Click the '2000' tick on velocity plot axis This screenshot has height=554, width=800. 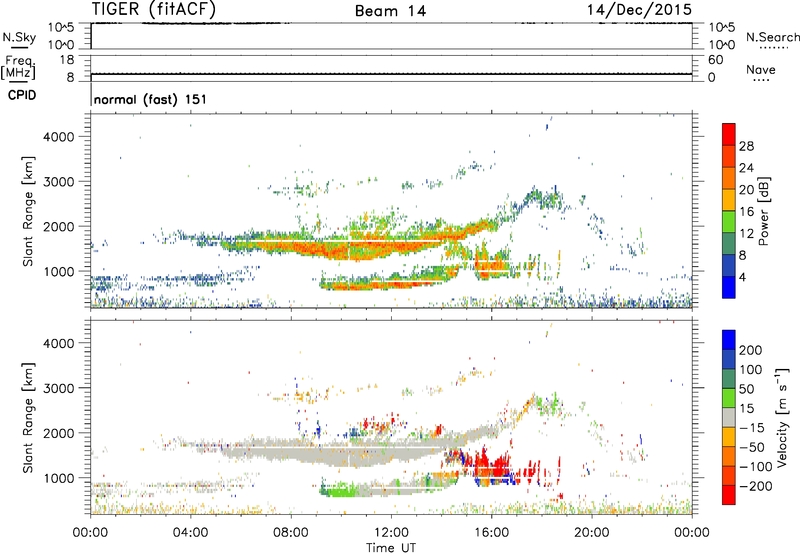point(59,433)
